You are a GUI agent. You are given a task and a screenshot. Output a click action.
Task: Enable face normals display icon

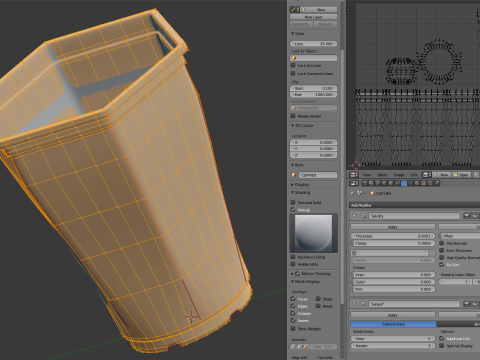306,347
